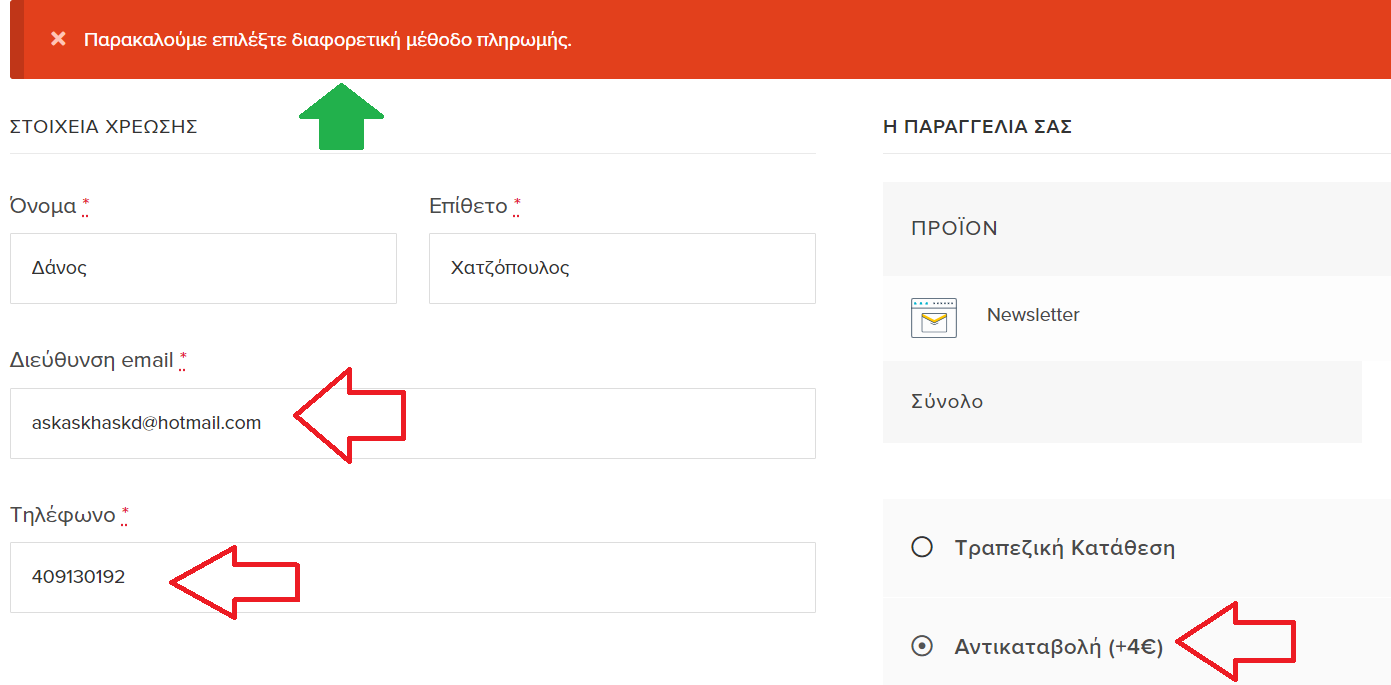Click into the Διεύθυνση email input field
Image resolution: width=1391 pixels, height=685 pixels.
tap(150, 423)
